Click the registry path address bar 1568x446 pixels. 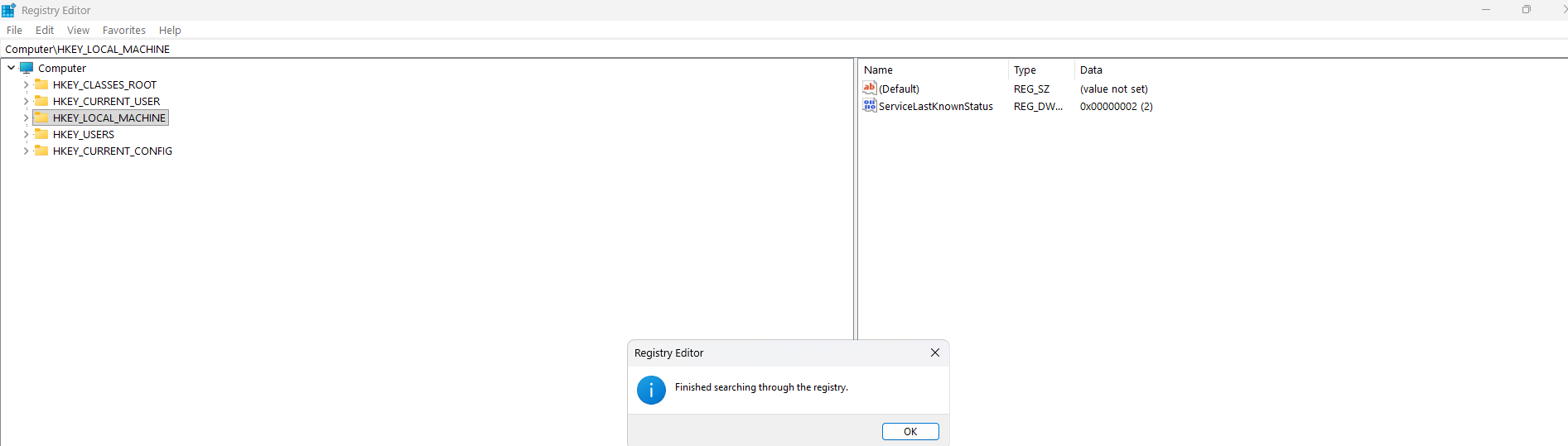point(784,49)
